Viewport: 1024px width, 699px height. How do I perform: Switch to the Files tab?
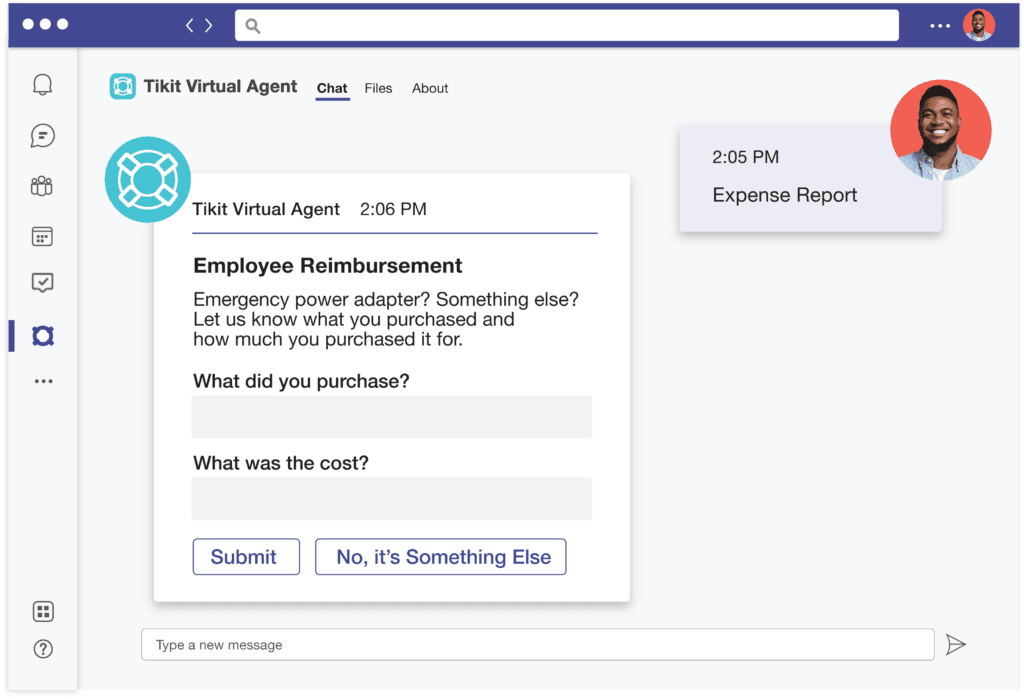(x=378, y=88)
